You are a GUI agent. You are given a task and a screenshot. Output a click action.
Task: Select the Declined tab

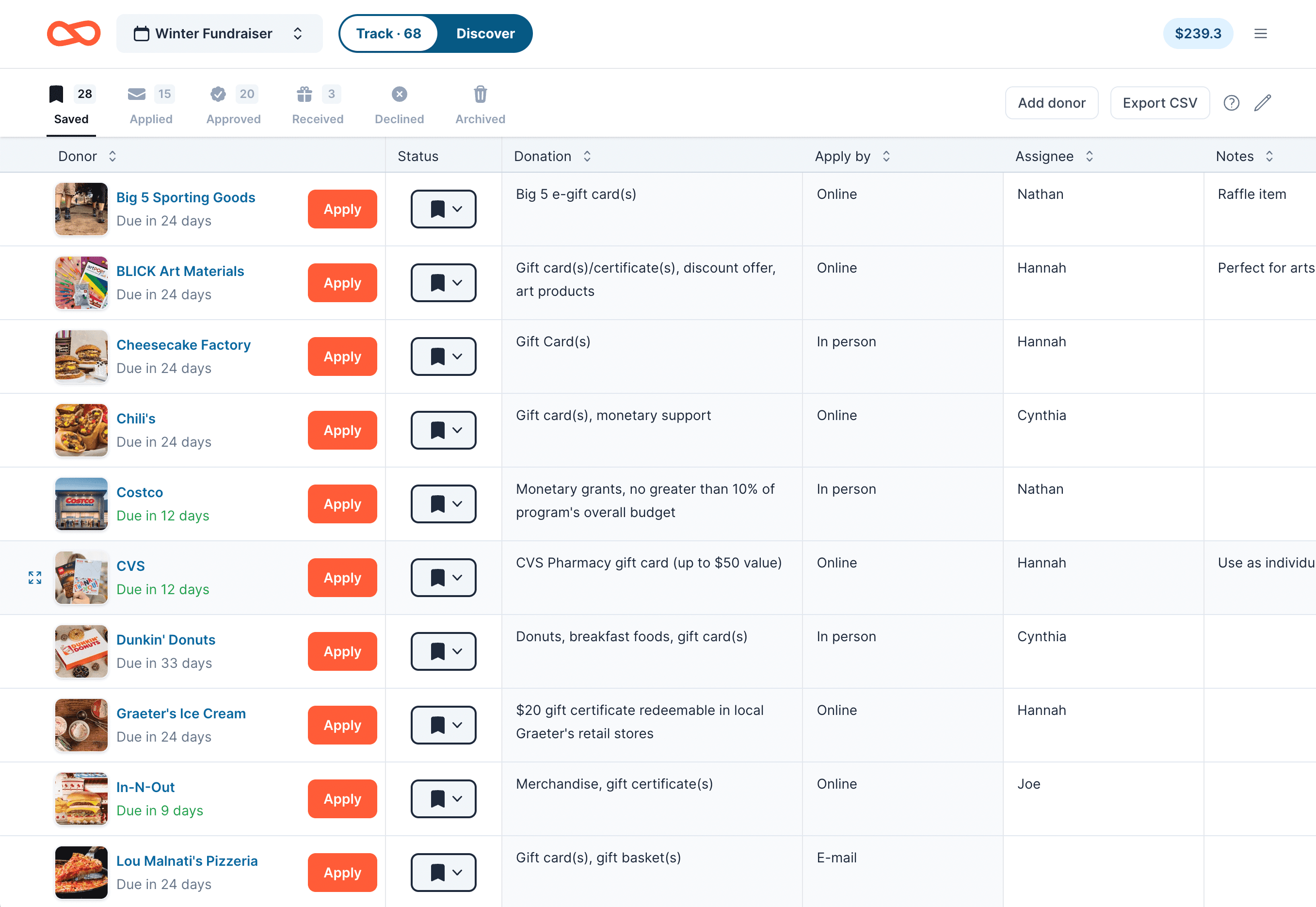[399, 106]
